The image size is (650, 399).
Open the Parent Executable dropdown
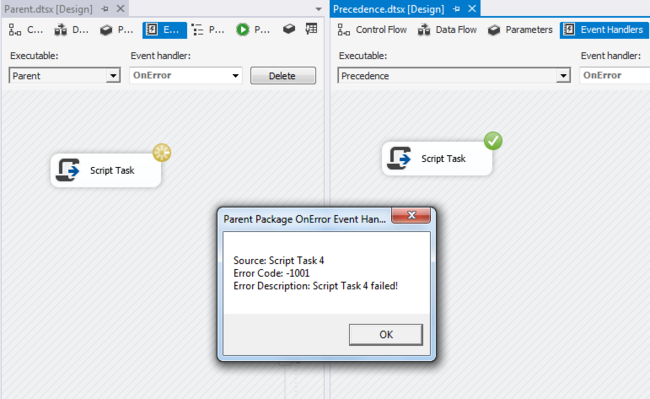tap(113, 76)
